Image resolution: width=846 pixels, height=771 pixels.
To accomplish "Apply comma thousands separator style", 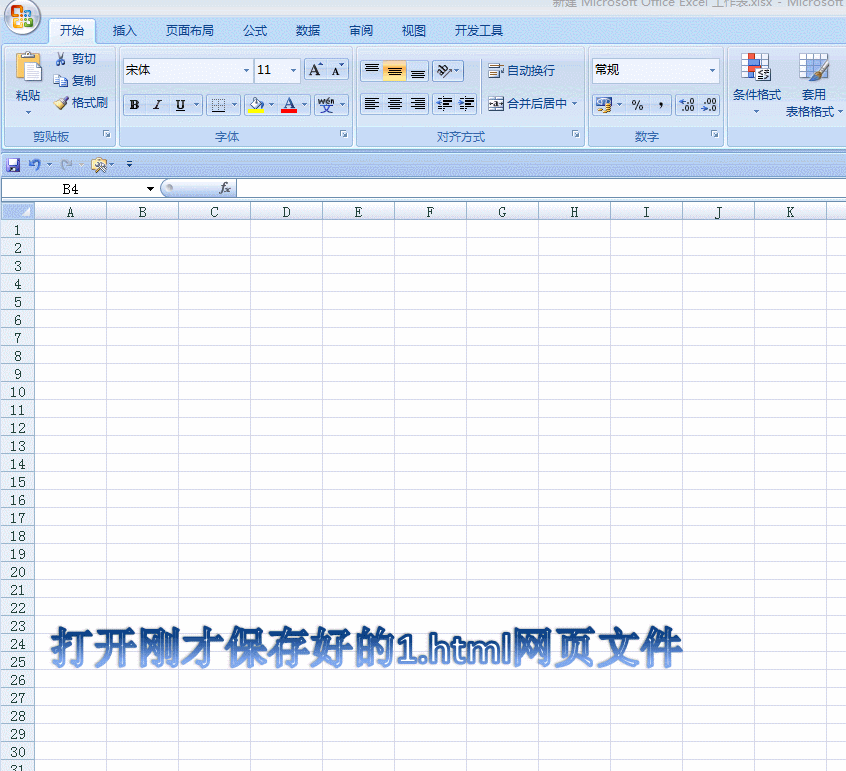I will point(660,105).
